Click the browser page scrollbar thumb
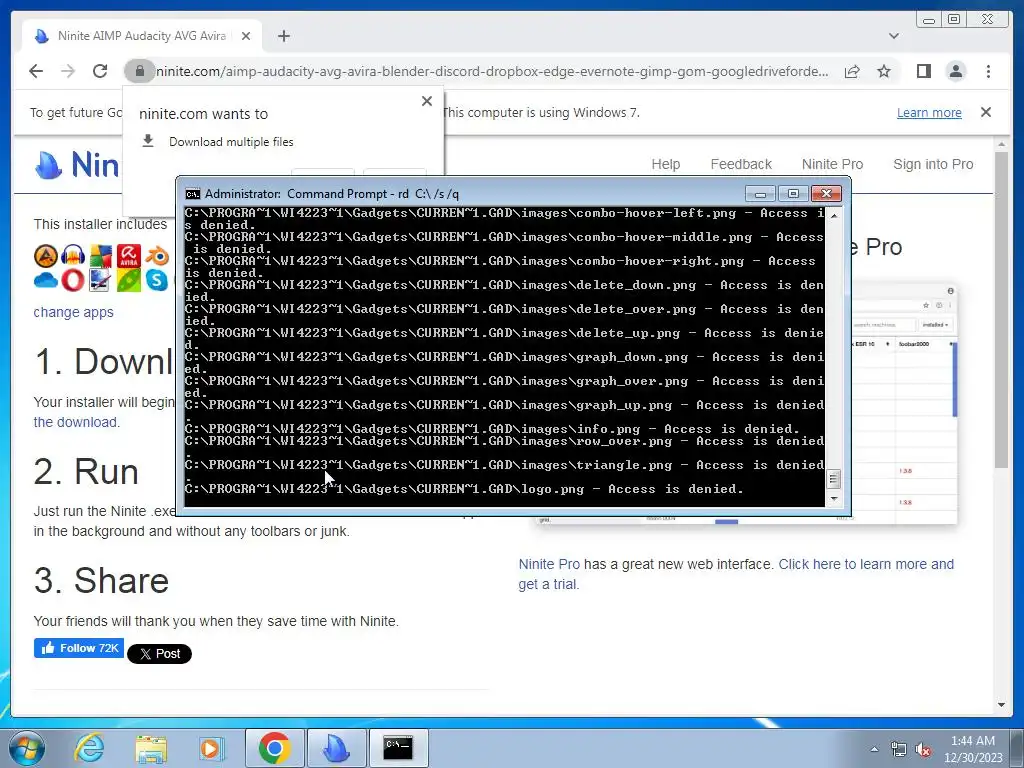 (x=1001, y=310)
